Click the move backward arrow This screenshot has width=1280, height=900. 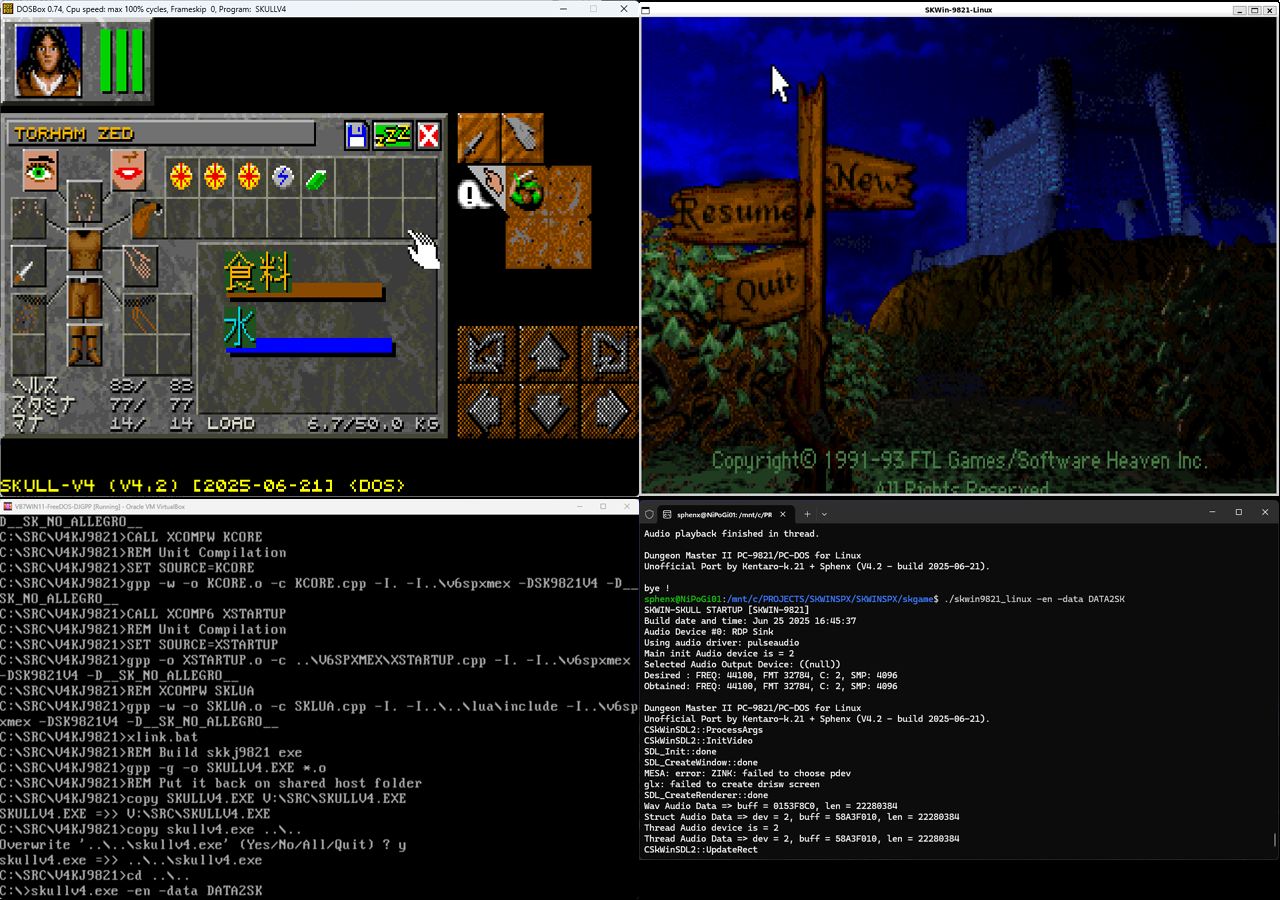click(x=547, y=410)
